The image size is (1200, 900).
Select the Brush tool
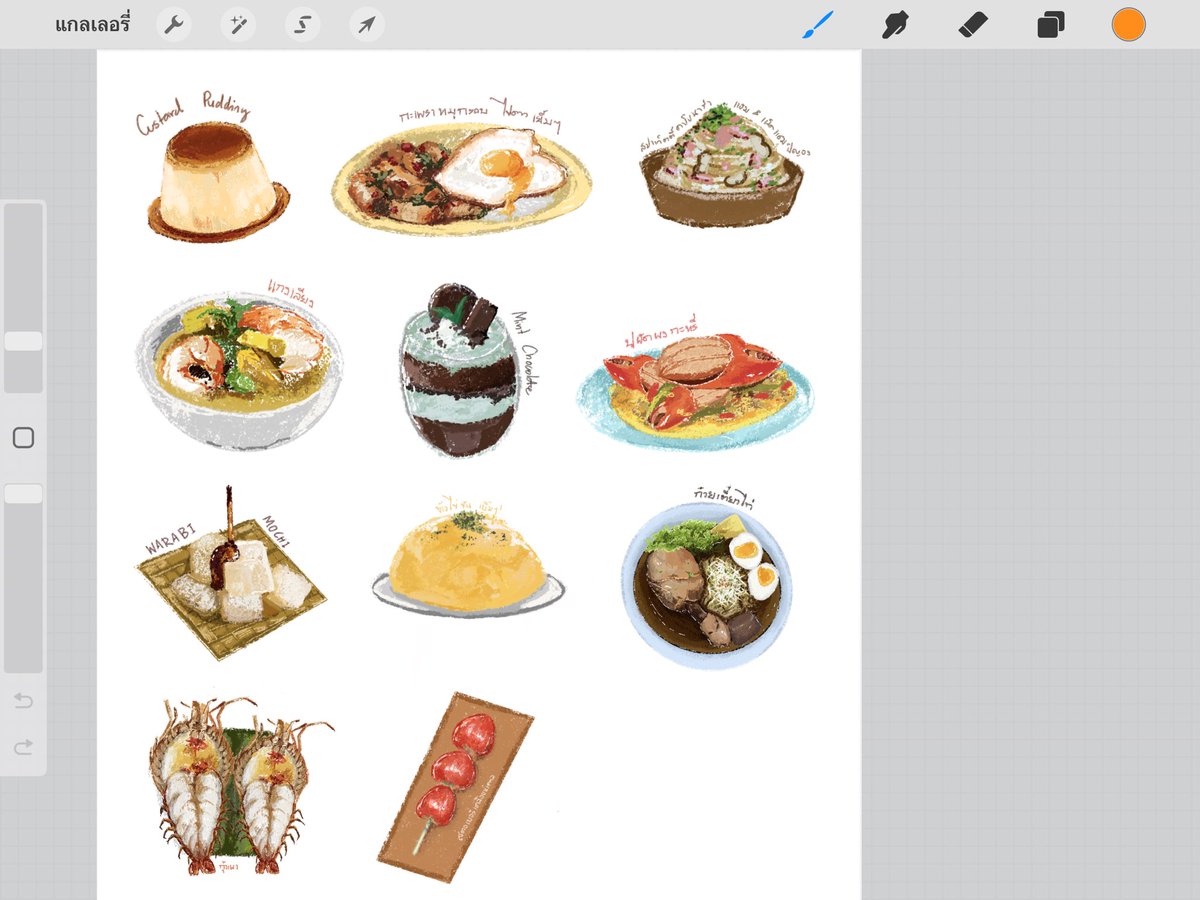click(x=817, y=25)
